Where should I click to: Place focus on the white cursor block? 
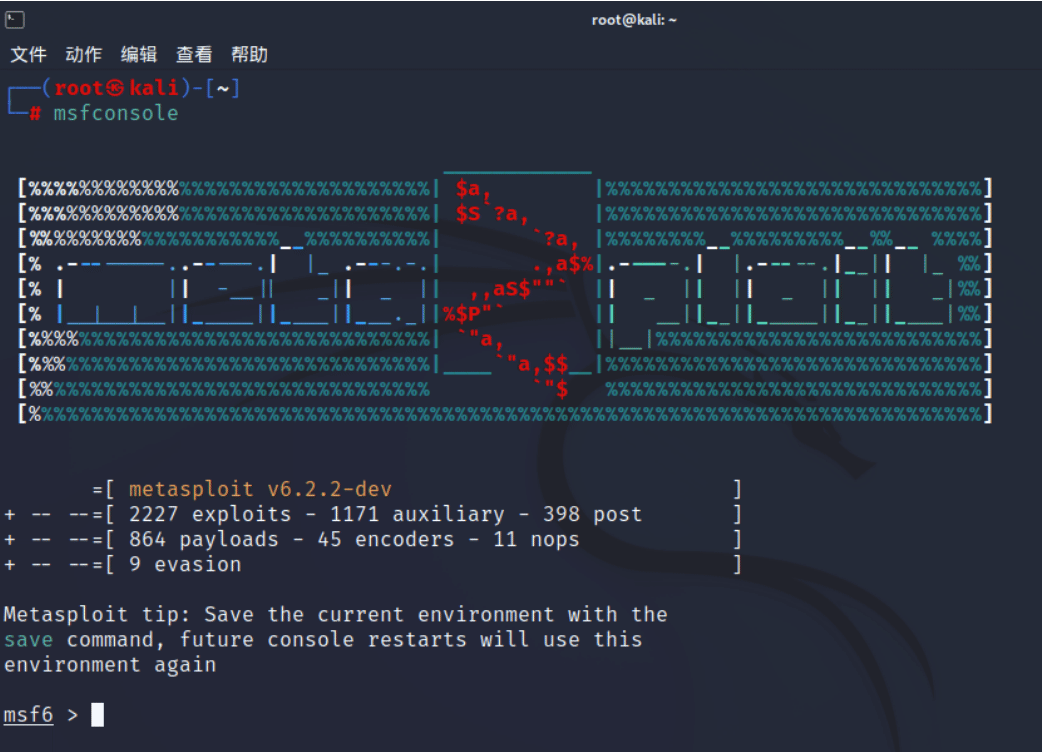click(x=98, y=715)
